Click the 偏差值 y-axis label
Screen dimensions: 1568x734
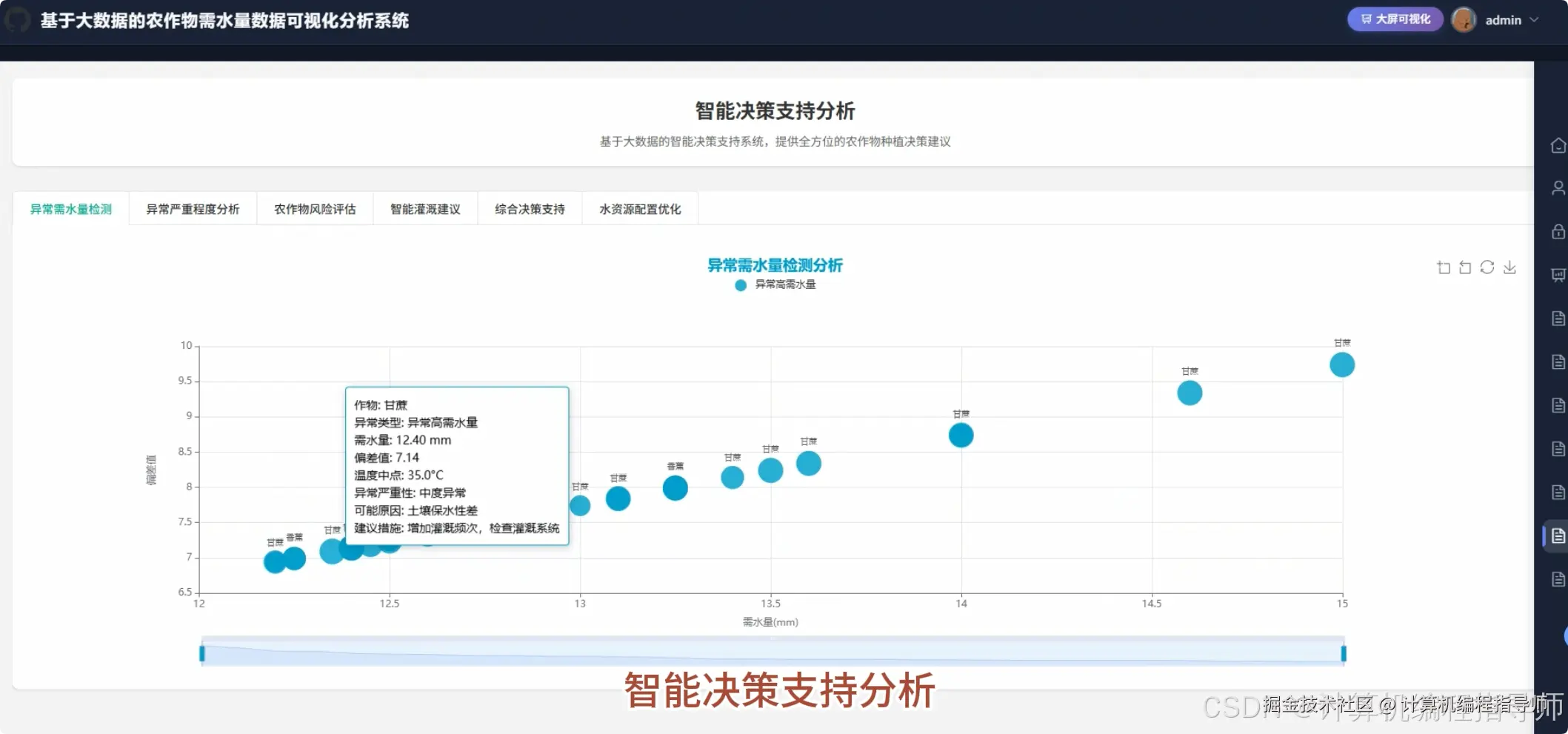[x=151, y=470]
